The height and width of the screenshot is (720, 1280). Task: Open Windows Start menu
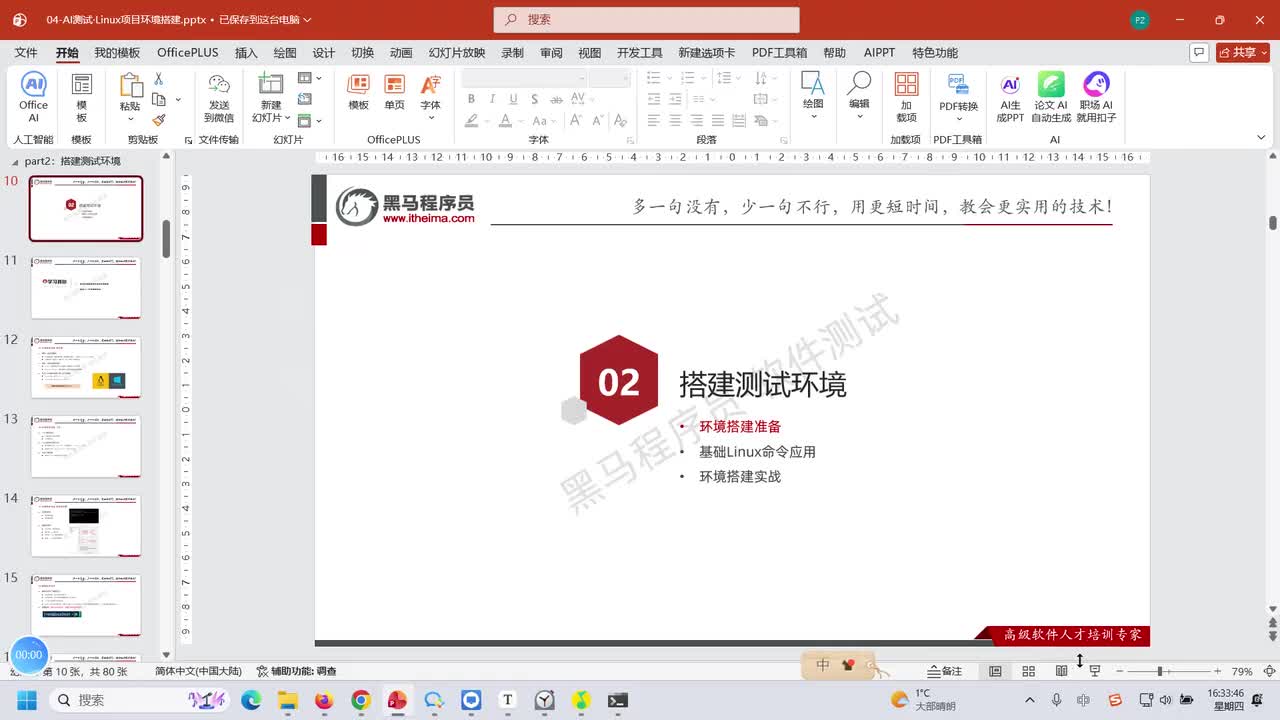(27, 700)
